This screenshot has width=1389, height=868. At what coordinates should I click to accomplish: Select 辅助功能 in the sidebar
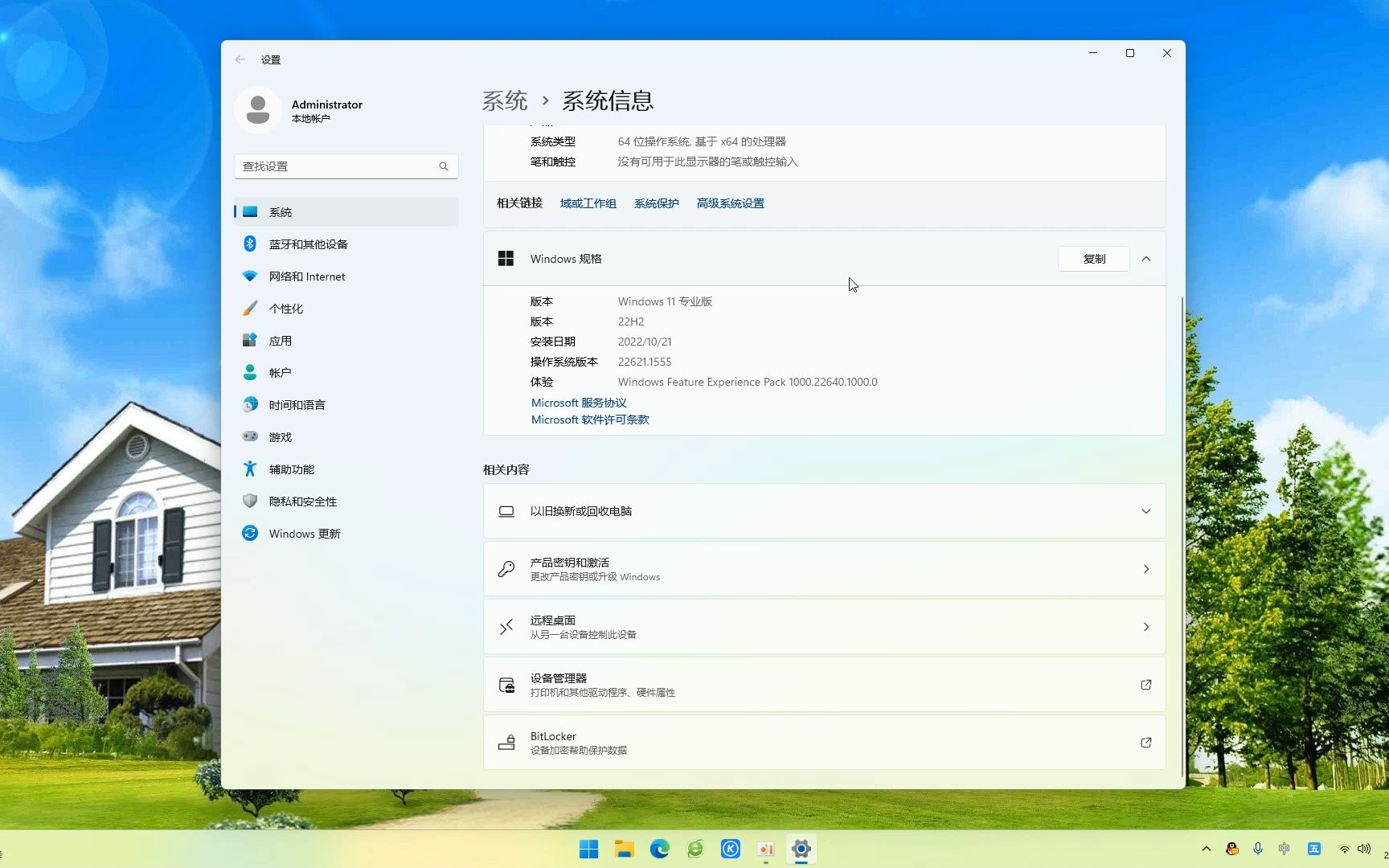(x=291, y=469)
